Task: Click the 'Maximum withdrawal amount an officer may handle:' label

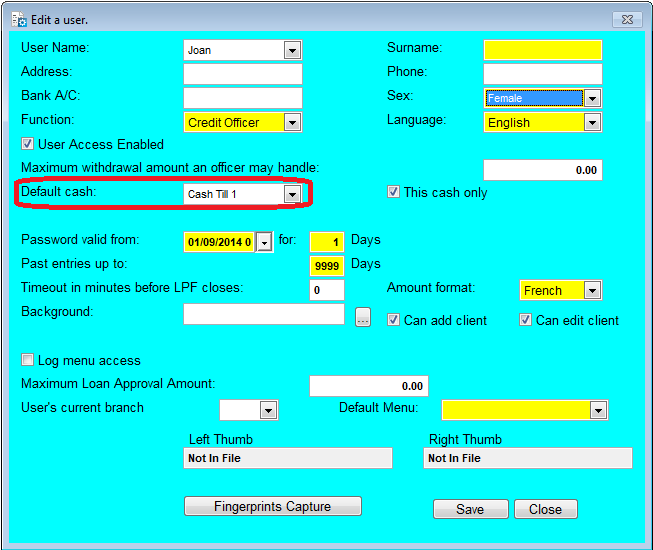Action: pyautogui.click(x=170, y=168)
